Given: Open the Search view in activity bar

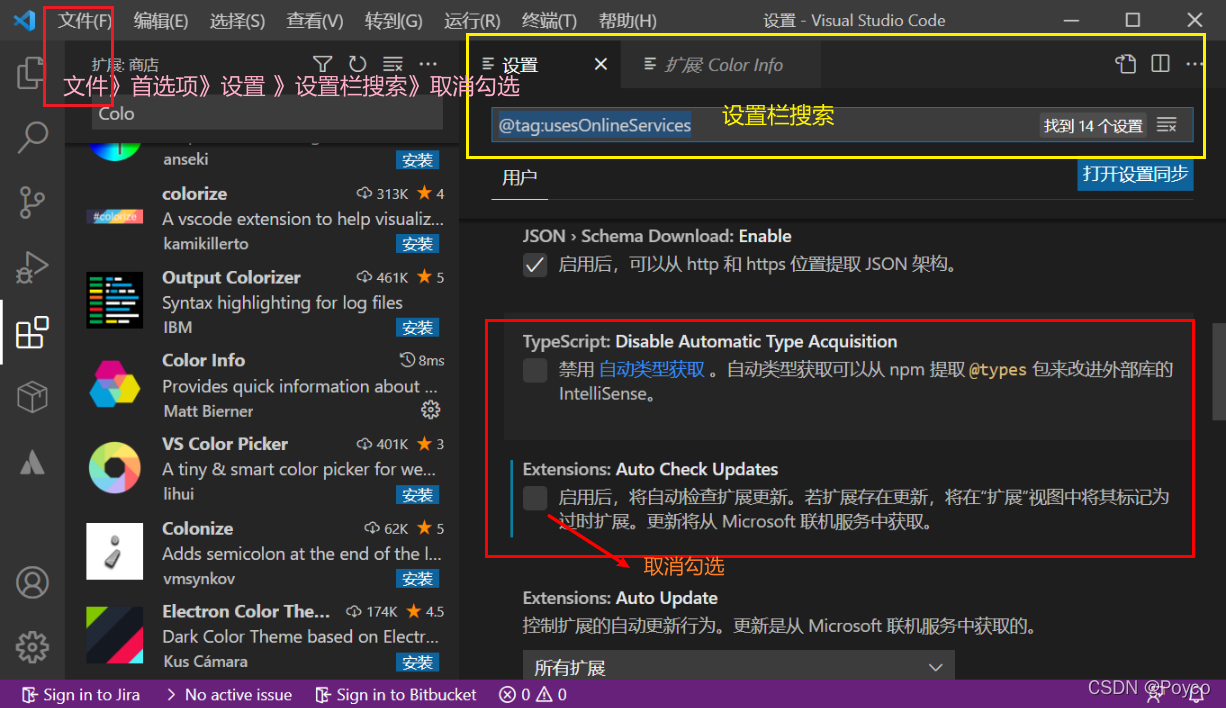Looking at the screenshot, I should [x=32, y=137].
